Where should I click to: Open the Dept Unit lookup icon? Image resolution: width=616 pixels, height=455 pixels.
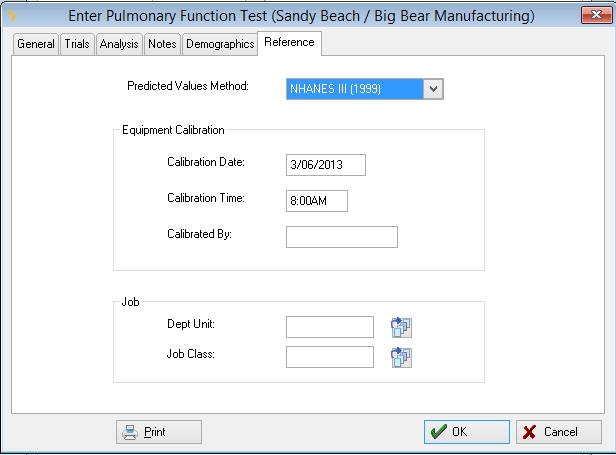pos(401,327)
